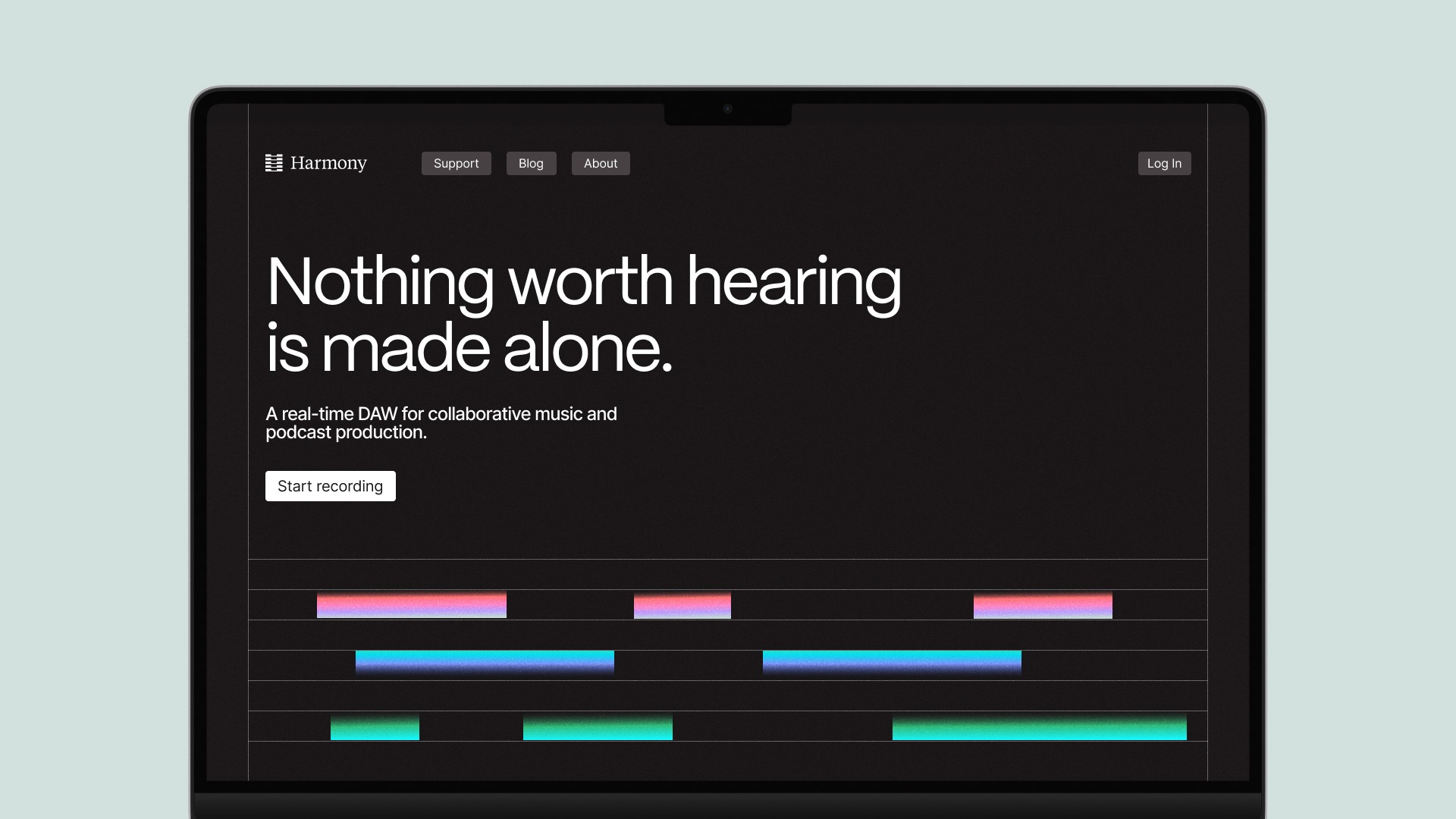Click the 'podcast production.' subtitle line
The width and height of the screenshot is (1456, 819).
pos(346,432)
